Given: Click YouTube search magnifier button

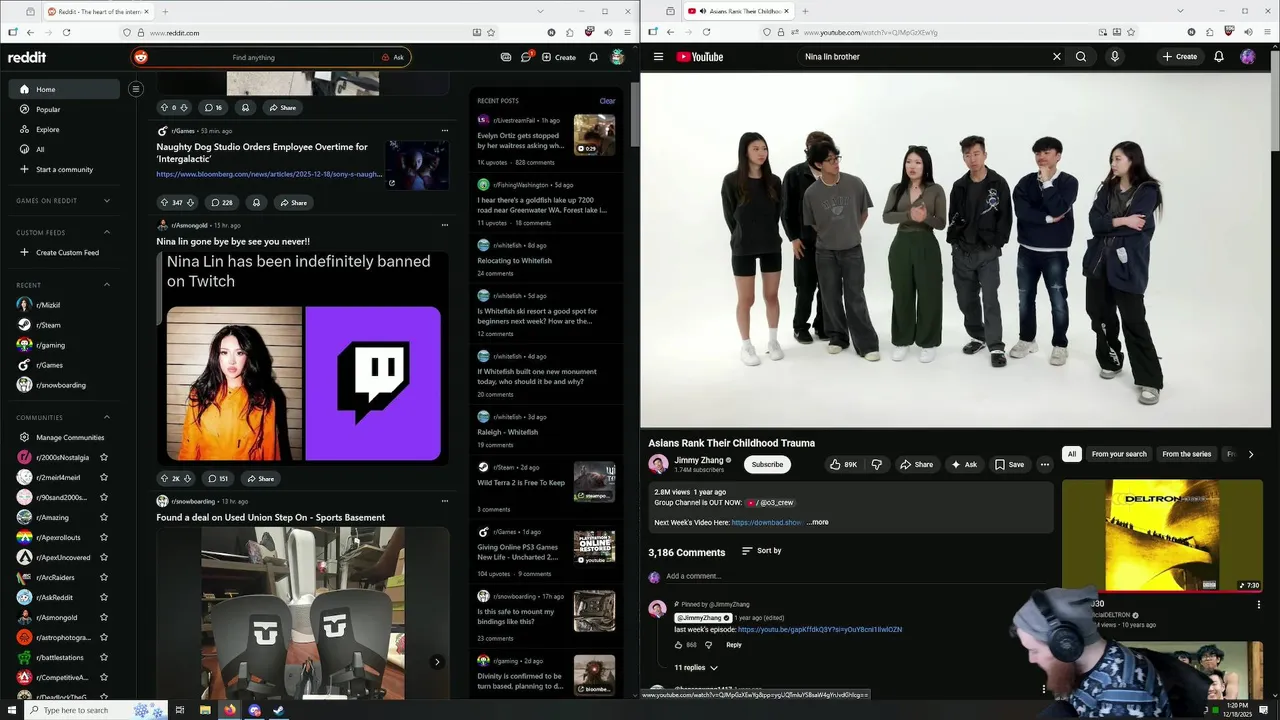Looking at the screenshot, I should [1081, 57].
